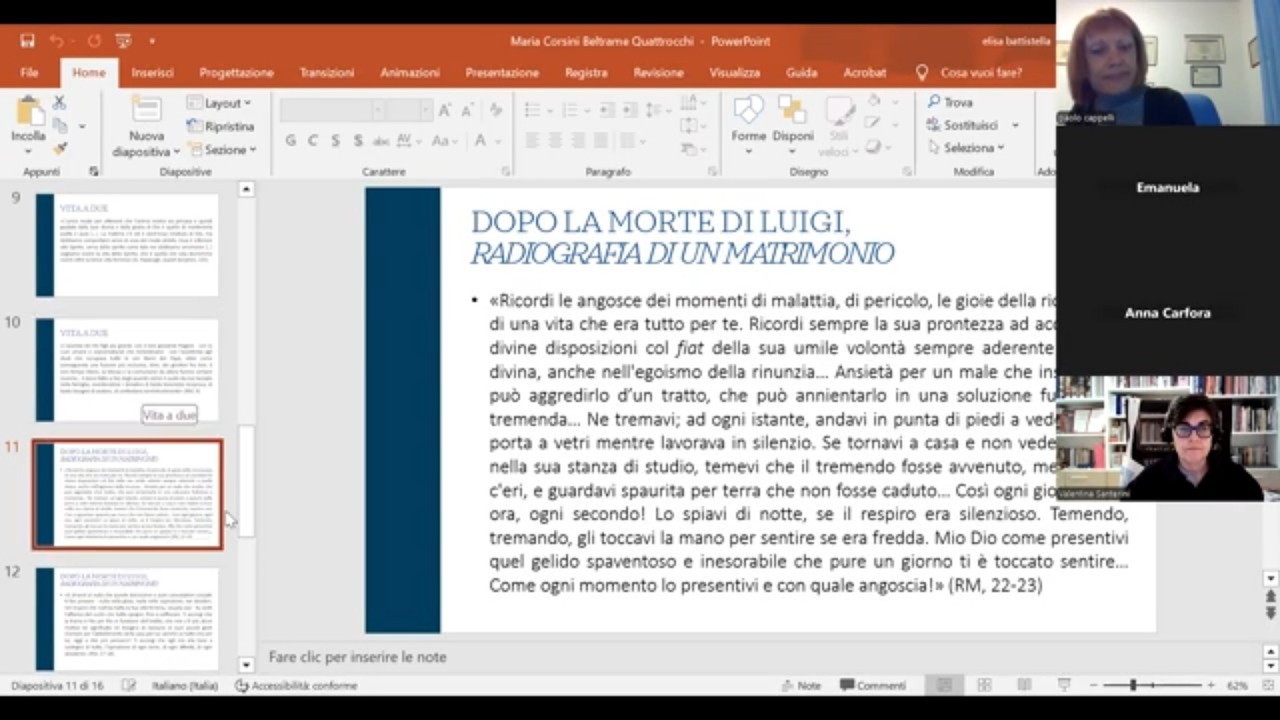Click the Undo arrow in the title bar
Image resolution: width=1280 pixels, height=720 pixels.
coord(57,41)
